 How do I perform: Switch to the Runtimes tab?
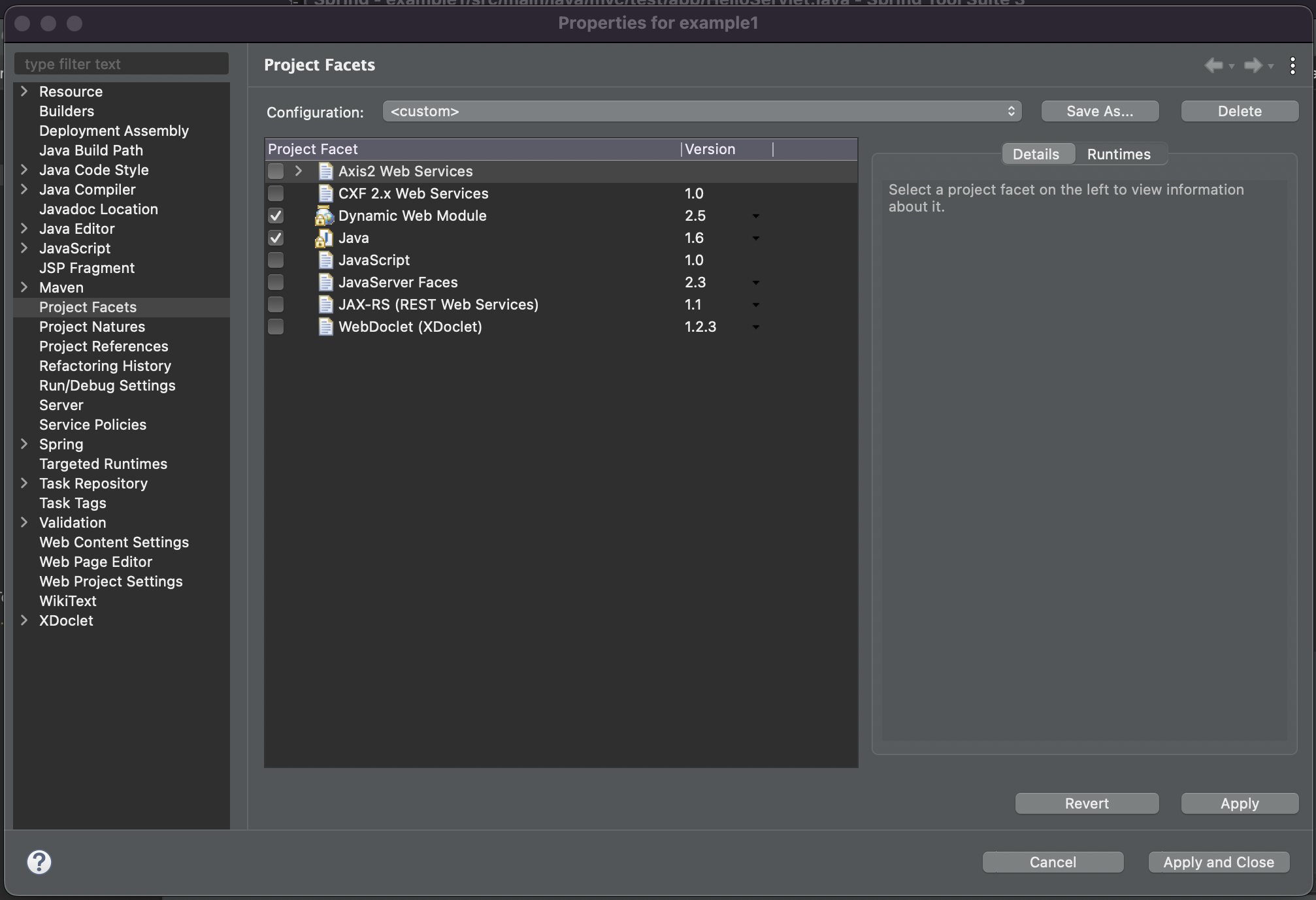[x=1118, y=154]
